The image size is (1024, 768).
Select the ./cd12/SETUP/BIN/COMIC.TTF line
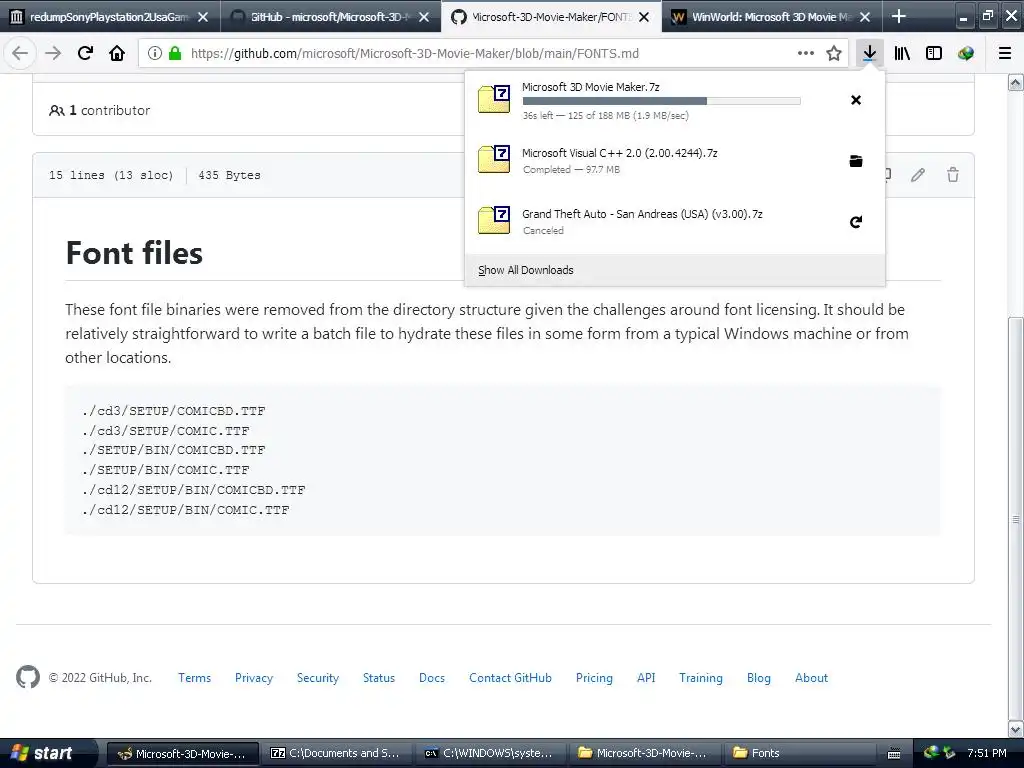[185, 509]
